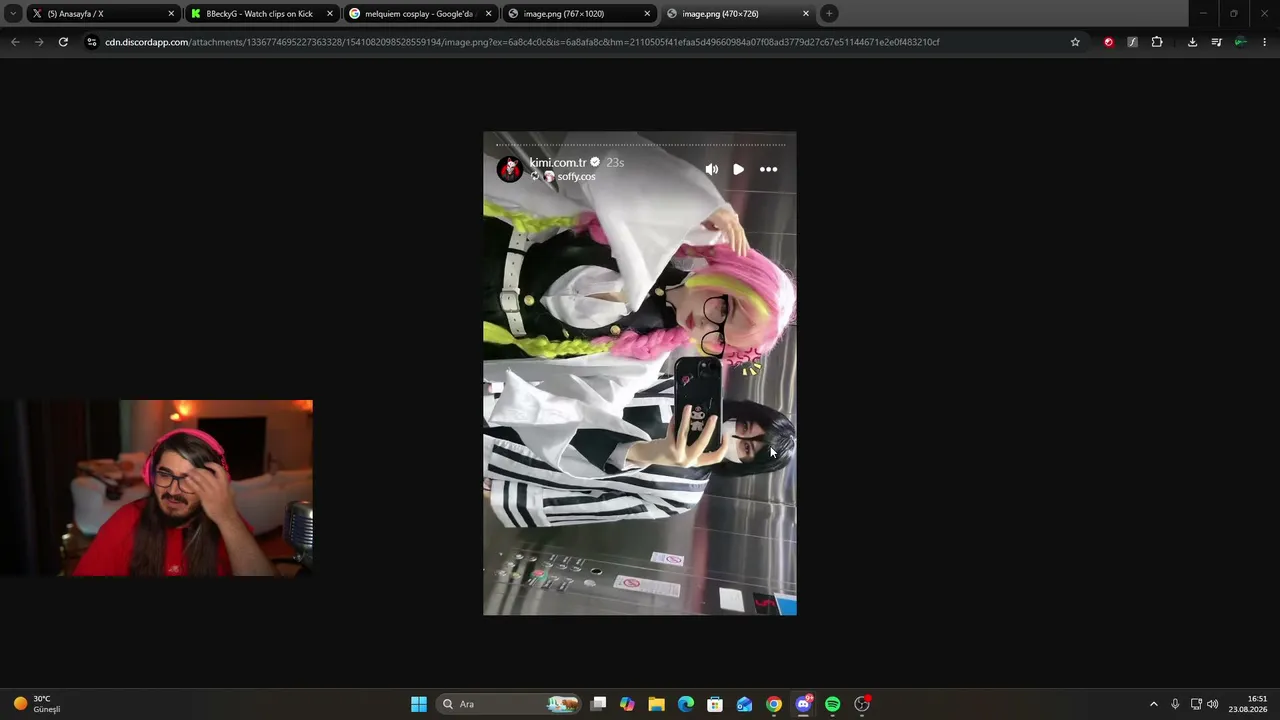Show hidden system tray icons
Screen dimensions: 1280x720
[1153, 704]
